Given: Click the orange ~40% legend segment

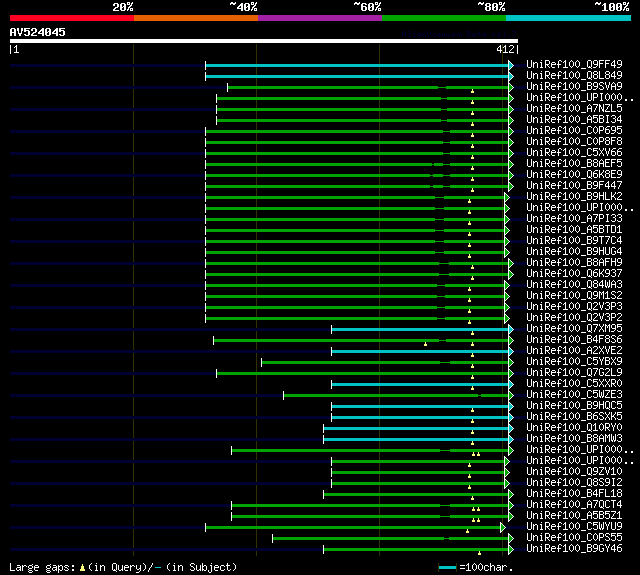Looking at the screenshot, I should 196,18.
